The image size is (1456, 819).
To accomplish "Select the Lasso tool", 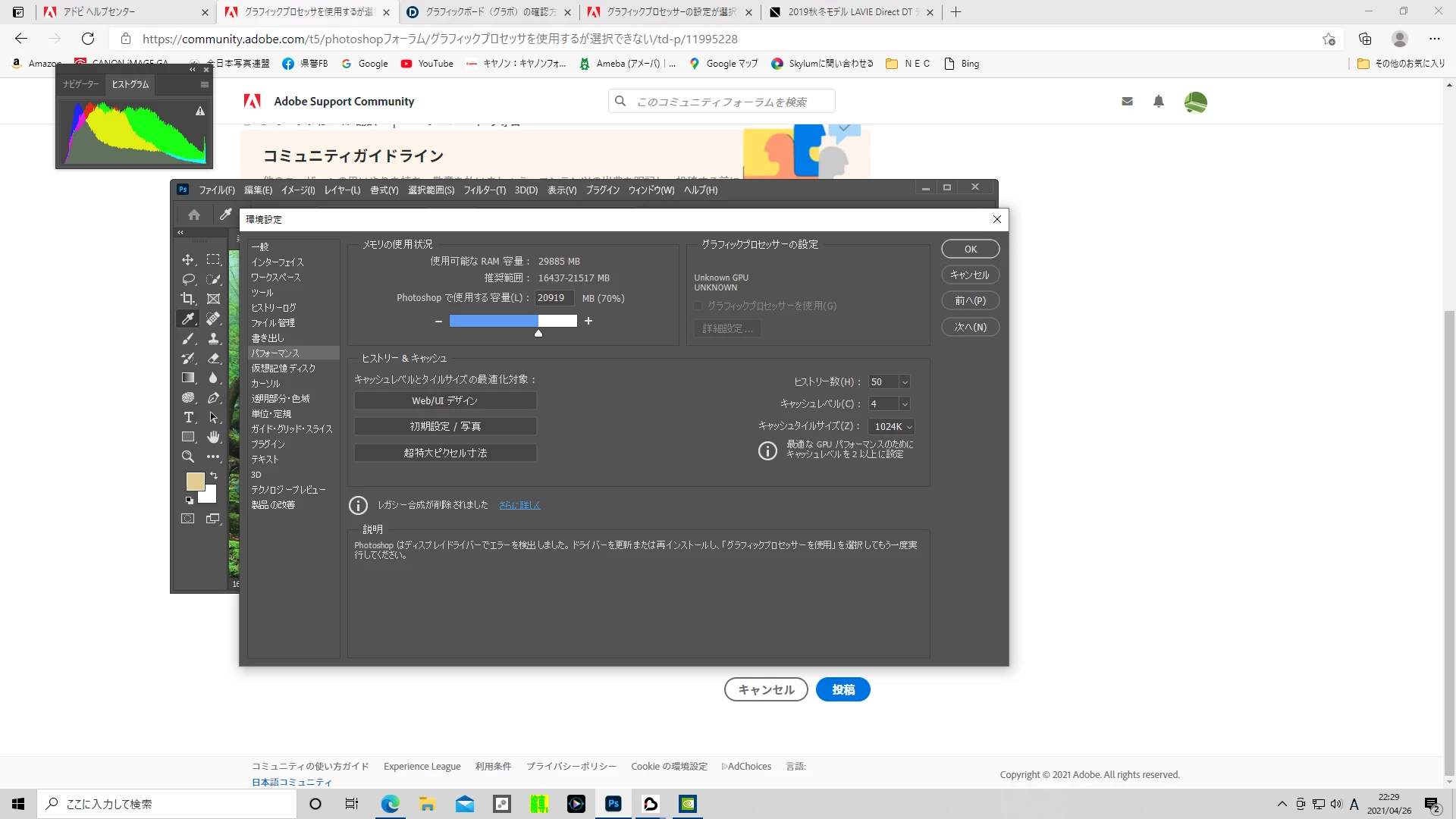I will click(x=188, y=279).
